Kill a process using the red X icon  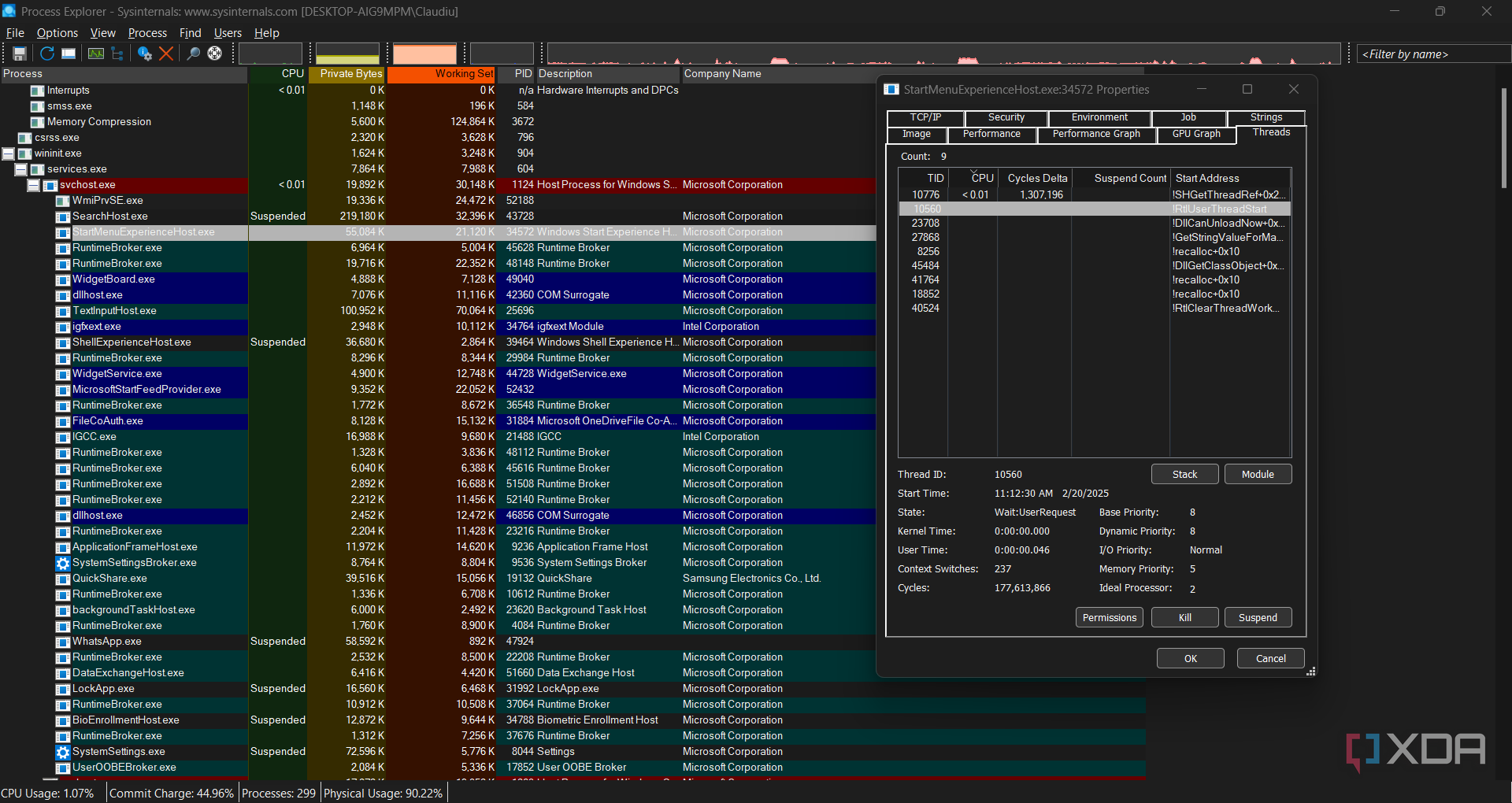[x=165, y=53]
